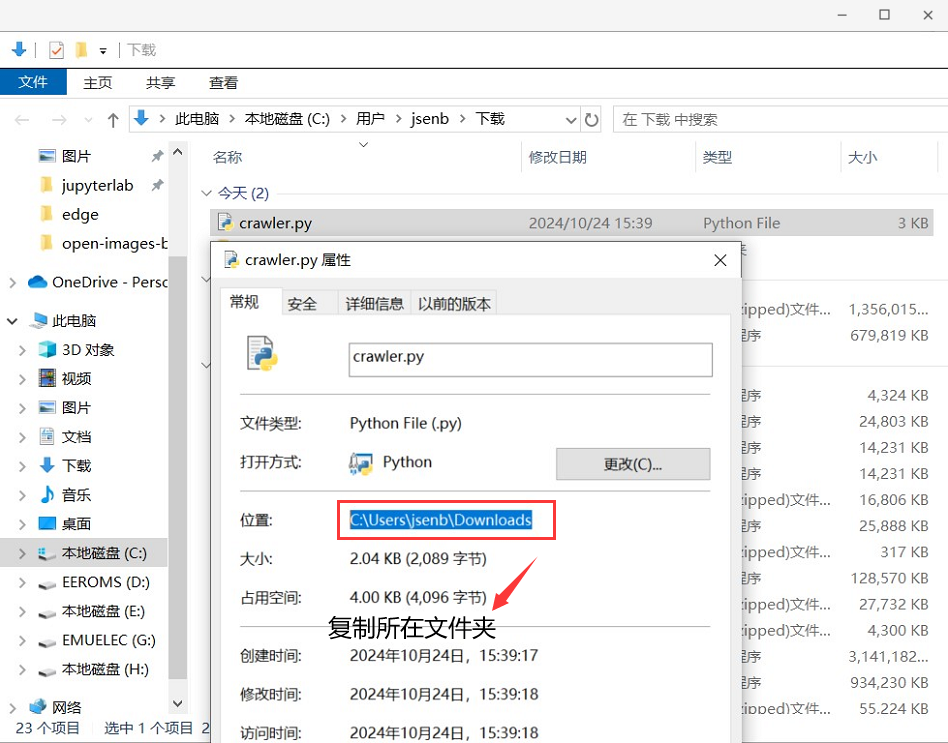Collapse the 此电脑 tree node
Screen dimensions: 948x743
click(13, 321)
